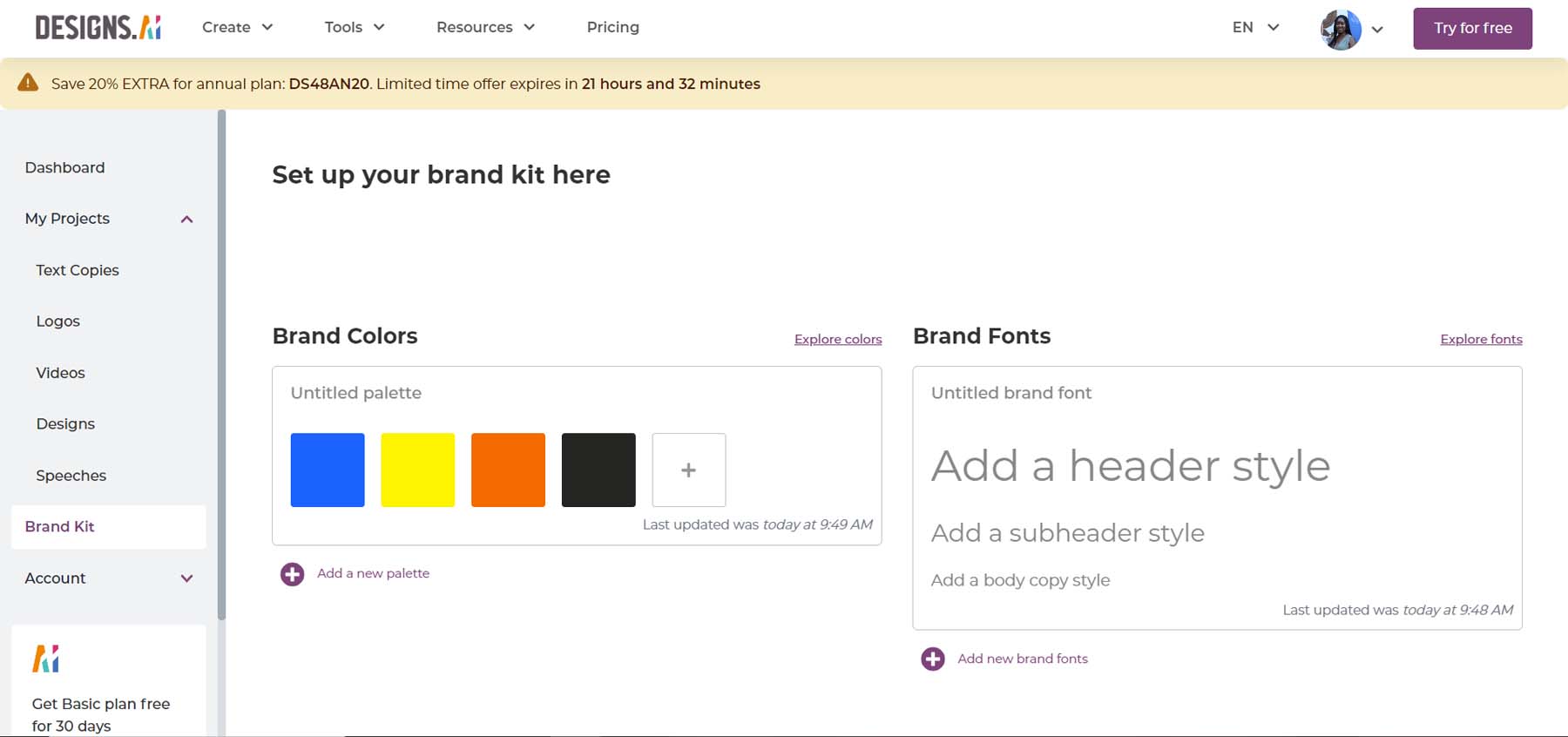Image resolution: width=1568 pixels, height=737 pixels.
Task: Click the plus icon for new palette
Action: 292,574
